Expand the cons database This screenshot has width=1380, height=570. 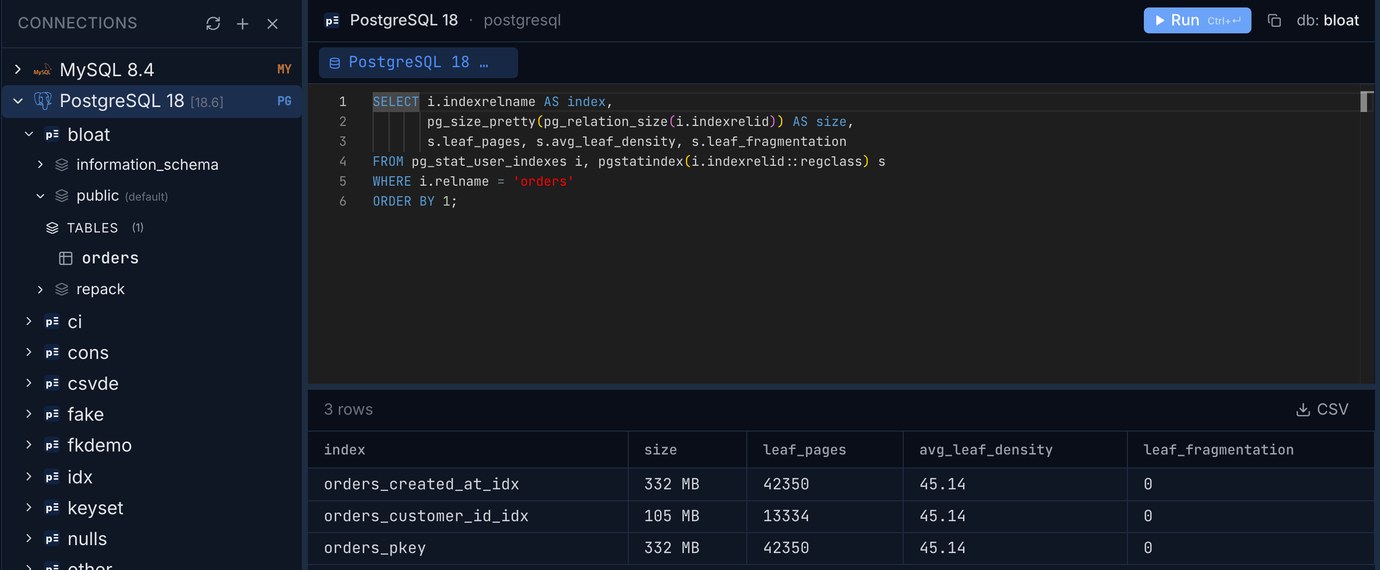point(29,353)
